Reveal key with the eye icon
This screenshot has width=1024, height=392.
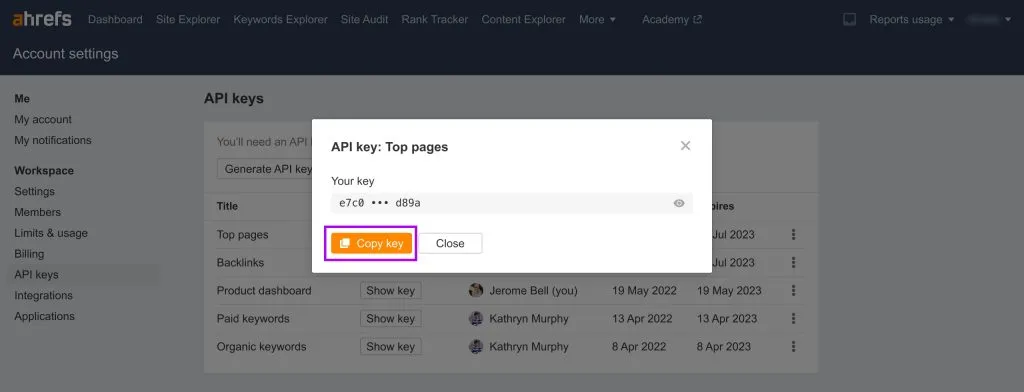(679, 203)
